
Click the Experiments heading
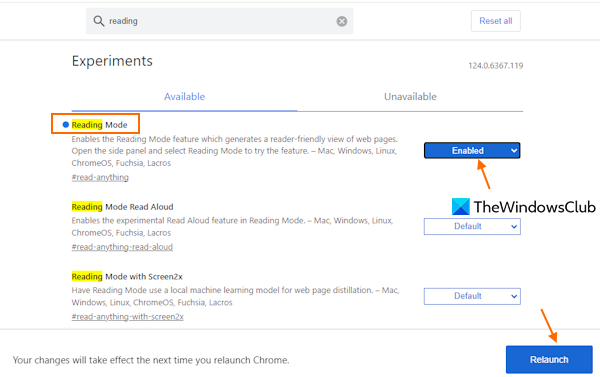click(x=112, y=61)
